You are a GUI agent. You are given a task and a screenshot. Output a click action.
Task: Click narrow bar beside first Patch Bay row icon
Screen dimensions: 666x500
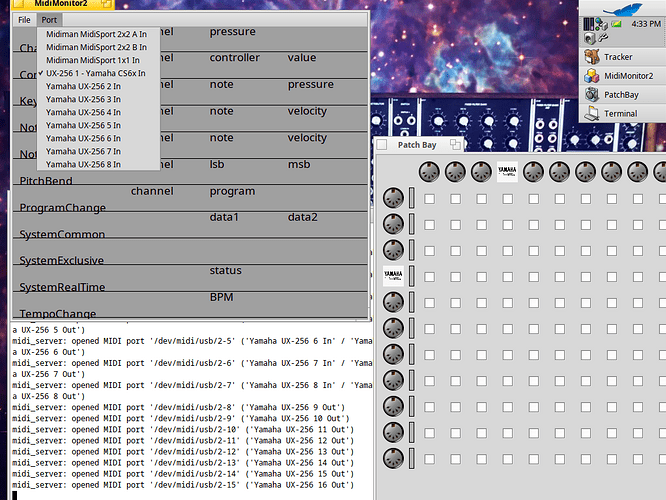click(412, 198)
